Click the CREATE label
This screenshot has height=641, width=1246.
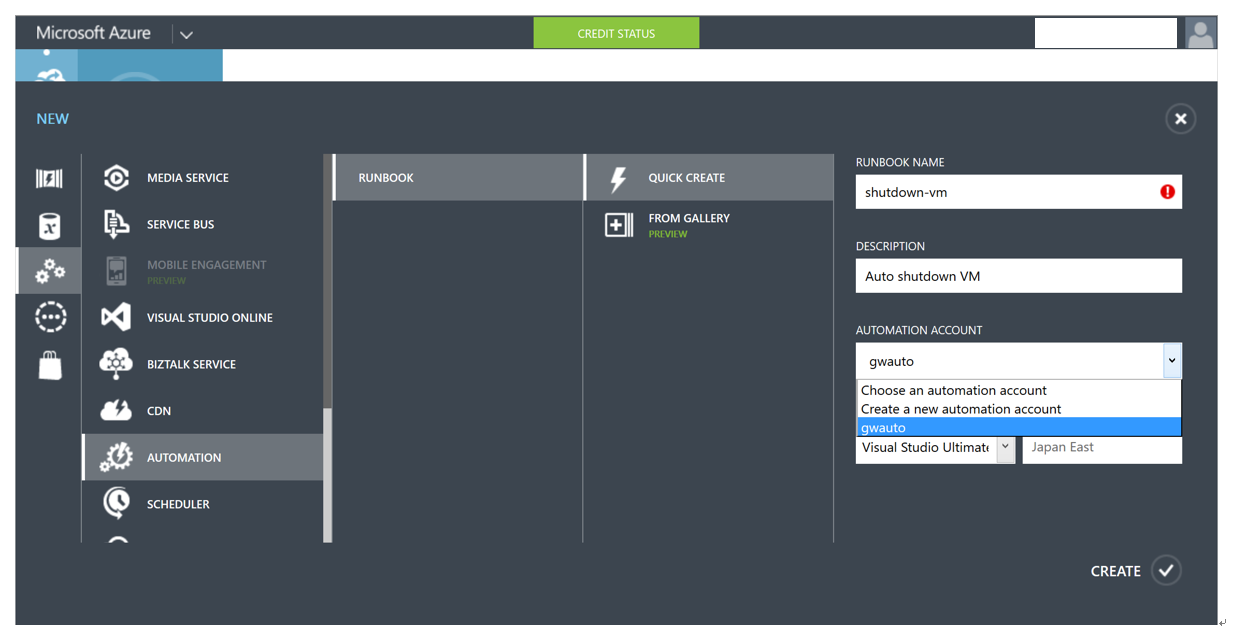[1115, 571]
